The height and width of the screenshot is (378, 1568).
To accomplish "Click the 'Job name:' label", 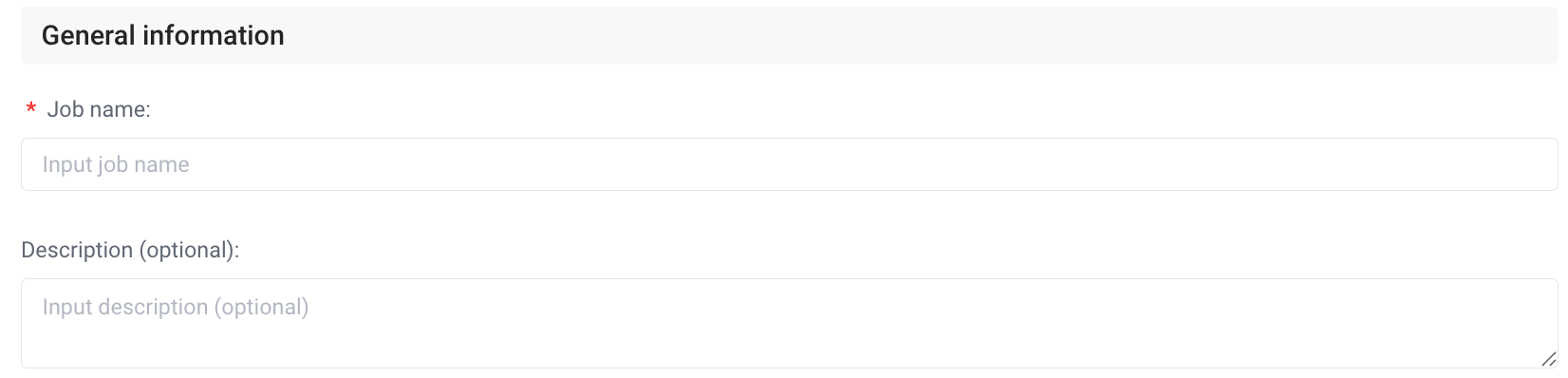I will pyautogui.click(x=99, y=110).
